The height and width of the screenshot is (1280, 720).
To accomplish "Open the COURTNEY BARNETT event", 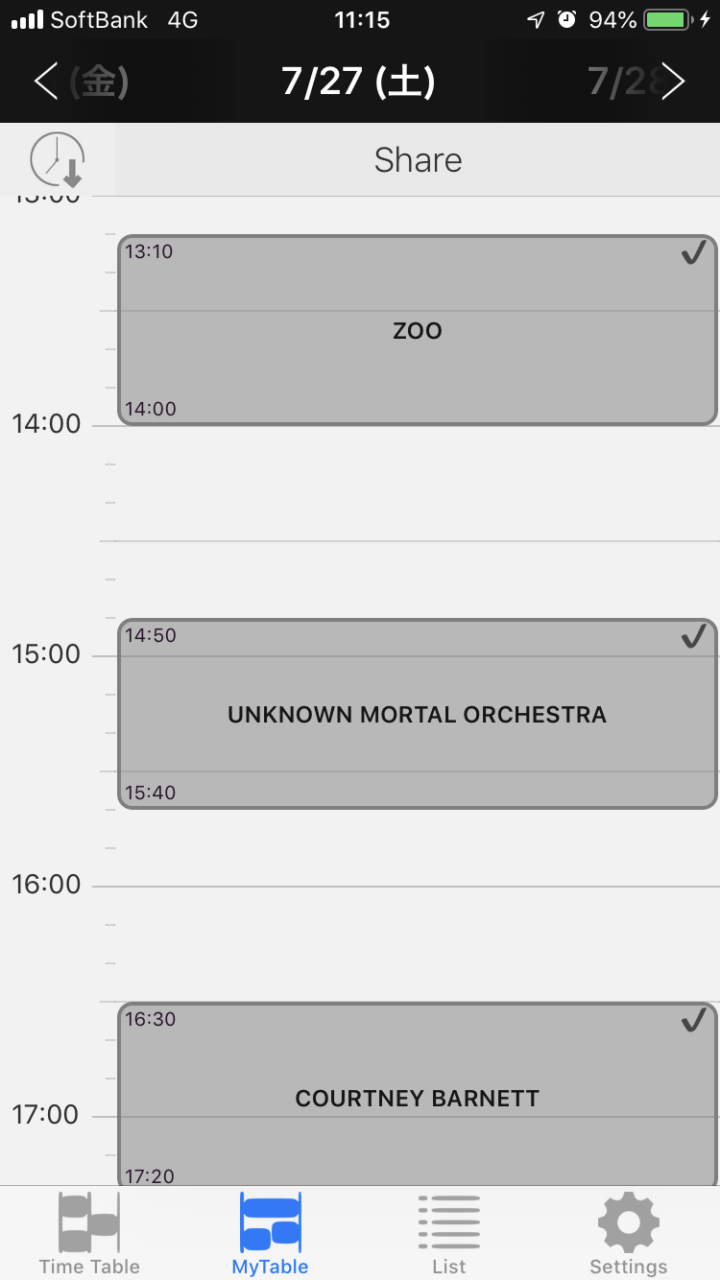I will (417, 1099).
